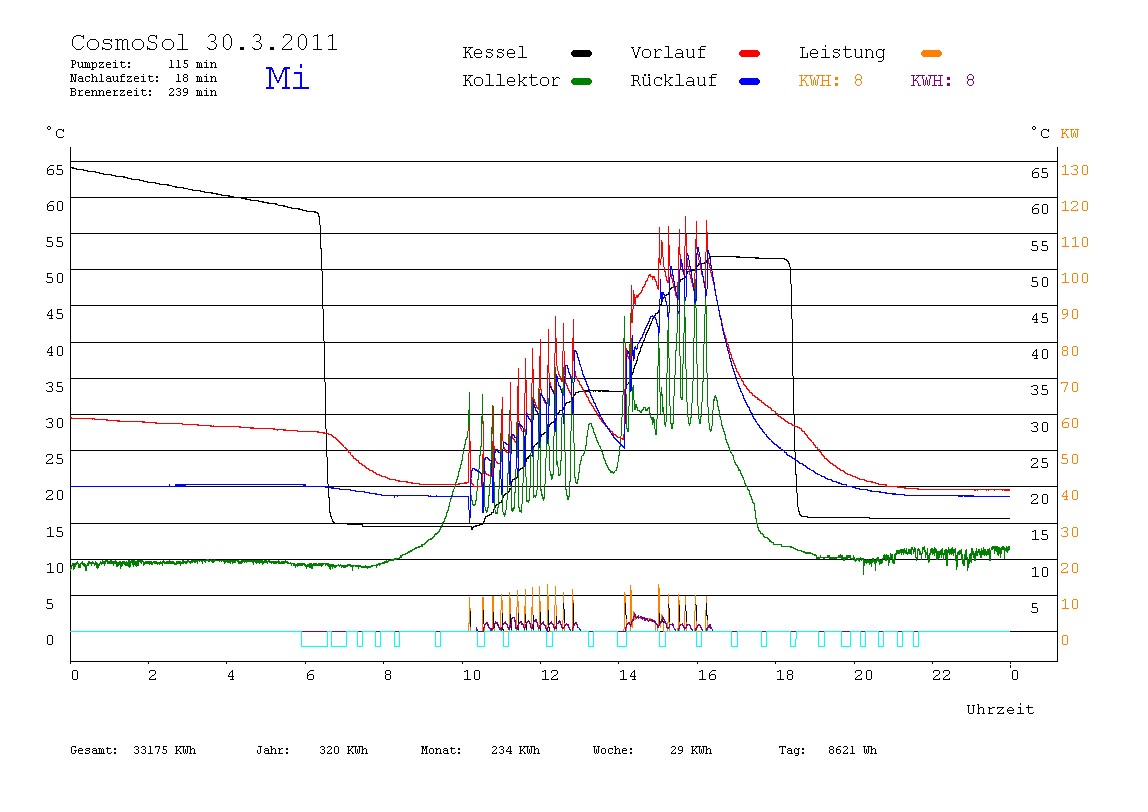Select the "18" hour tick label
Screen dimensions: 1148x812
point(785,675)
